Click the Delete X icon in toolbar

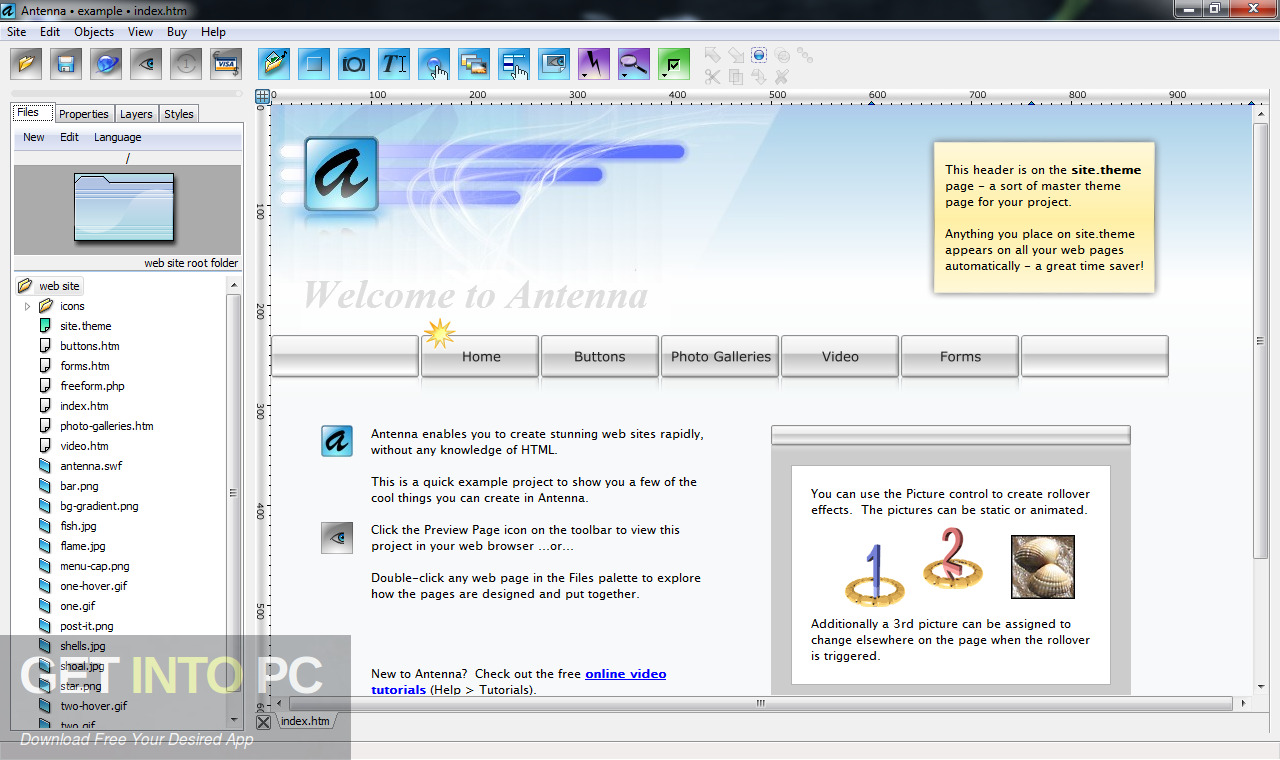click(782, 76)
